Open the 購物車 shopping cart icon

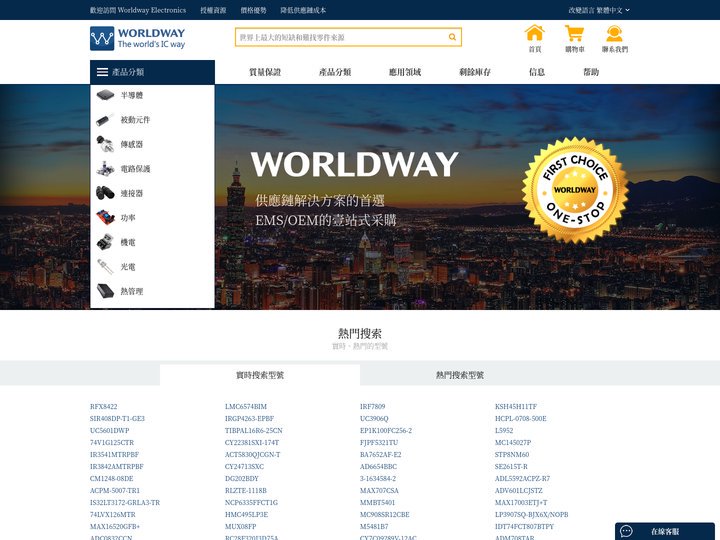[574, 34]
